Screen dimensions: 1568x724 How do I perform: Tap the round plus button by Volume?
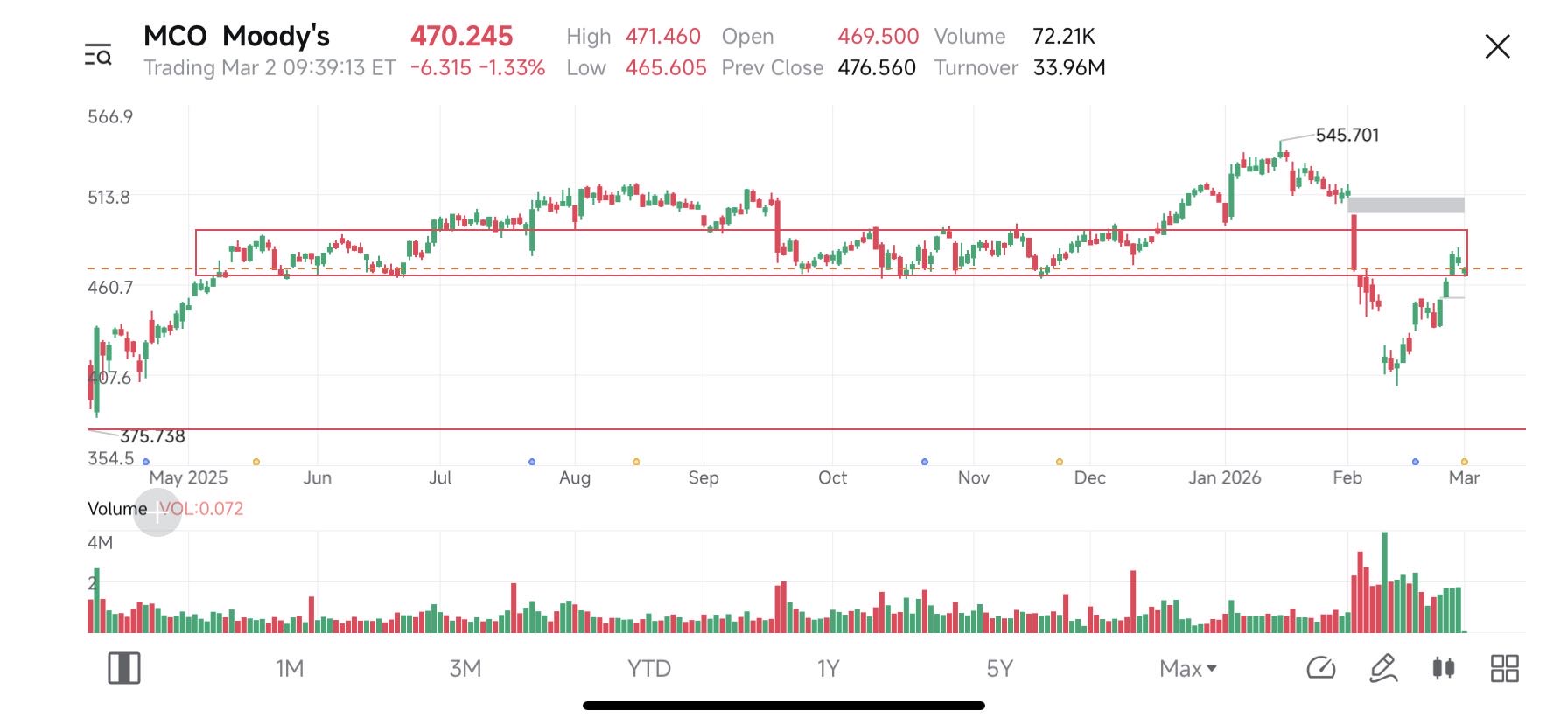pyautogui.click(x=157, y=513)
